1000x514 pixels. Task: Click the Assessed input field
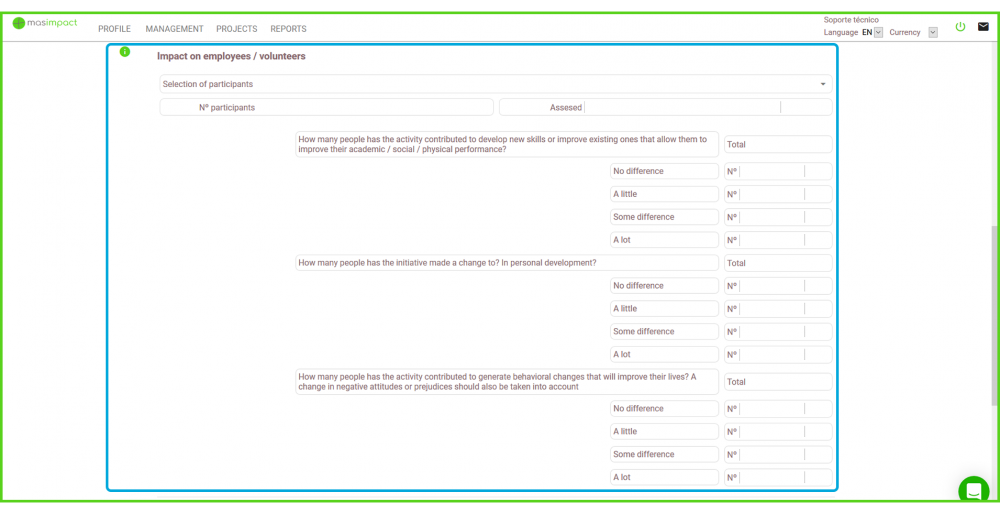(x=682, y=107)
